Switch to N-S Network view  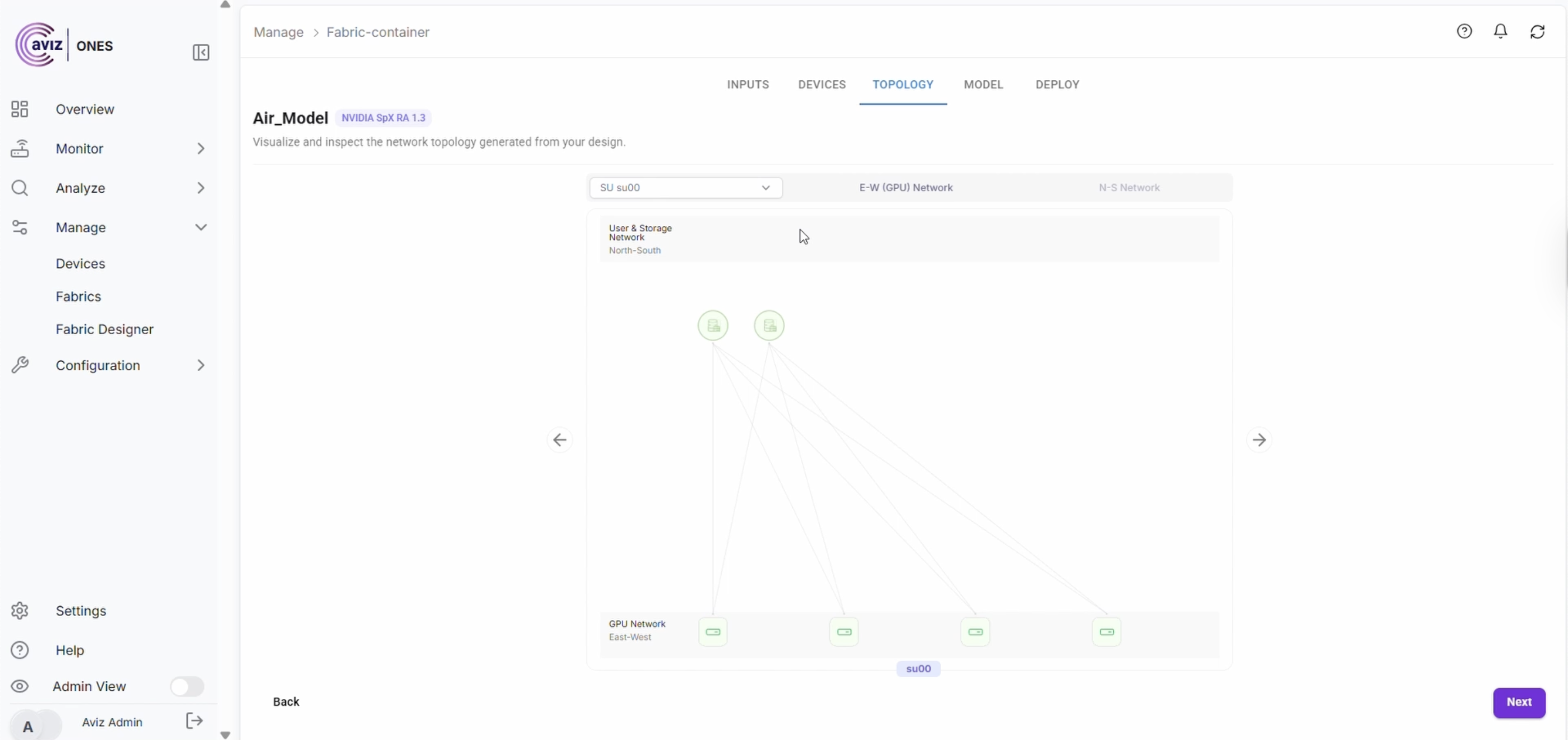tap(1128, 188)
